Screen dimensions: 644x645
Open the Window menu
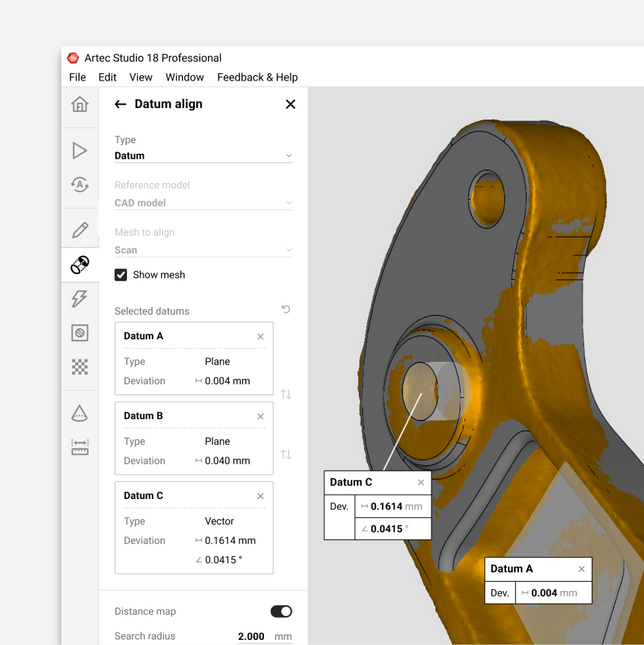point(185,77)
